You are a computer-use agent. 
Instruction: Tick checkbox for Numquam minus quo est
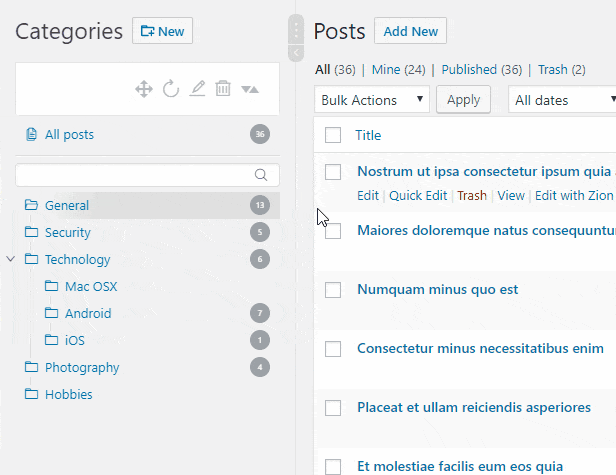click(333, 290)
